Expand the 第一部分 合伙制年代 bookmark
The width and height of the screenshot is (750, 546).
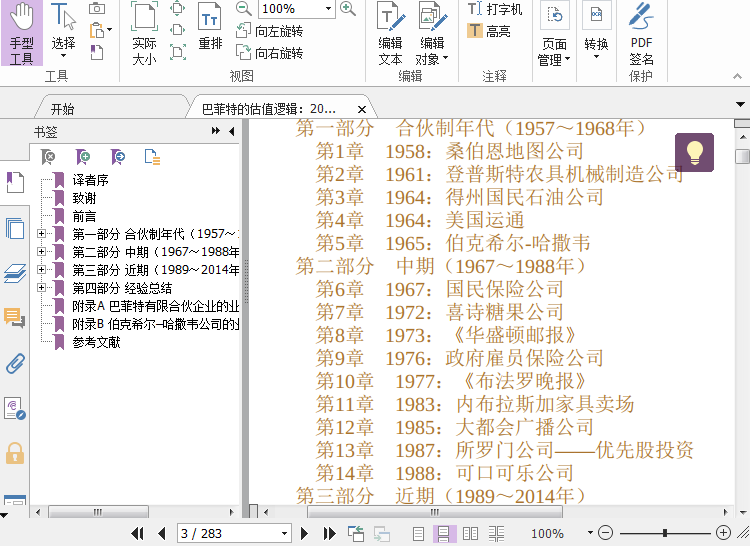42,234
